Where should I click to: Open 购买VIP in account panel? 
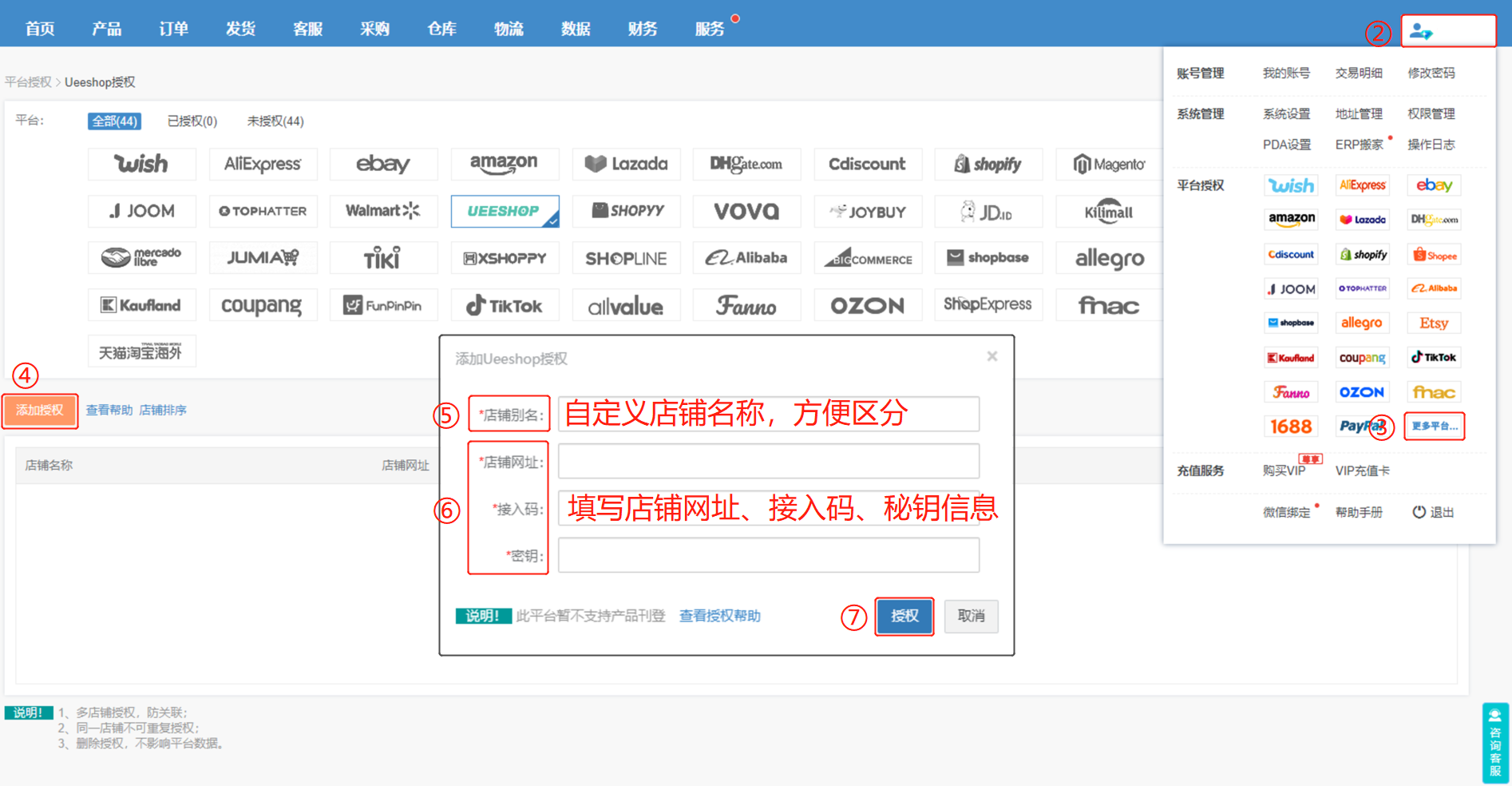pyautogui.click(x=1284, y=470)
